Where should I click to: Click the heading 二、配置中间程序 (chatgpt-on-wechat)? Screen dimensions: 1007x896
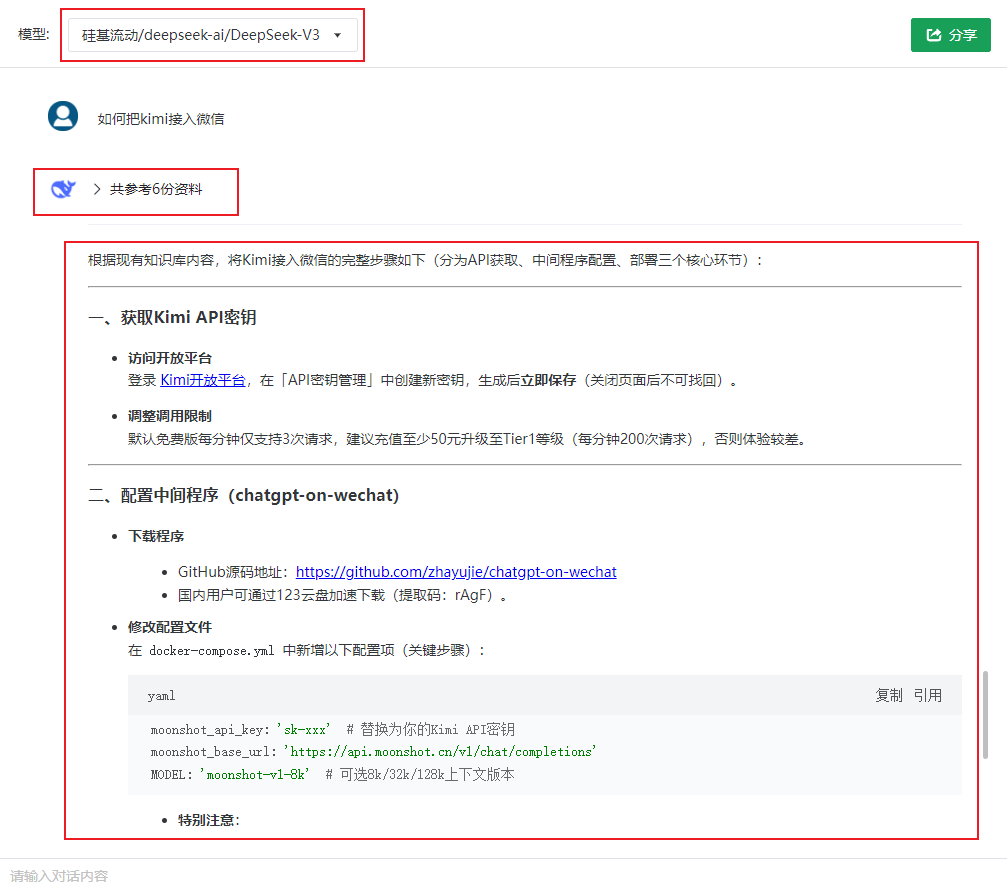pos(243,495)
